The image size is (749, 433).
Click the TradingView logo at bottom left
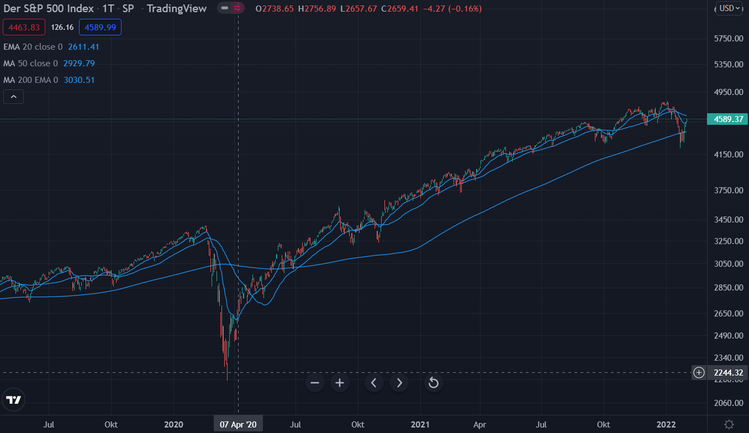pyautogui.click(x=14, y=400)
